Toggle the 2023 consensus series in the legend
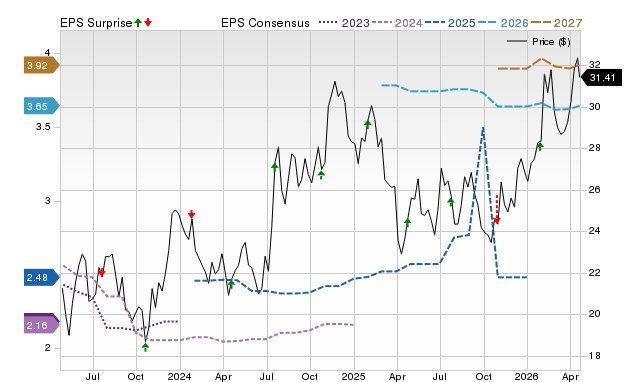Screen dimensions: 640x382 (344, 23)
